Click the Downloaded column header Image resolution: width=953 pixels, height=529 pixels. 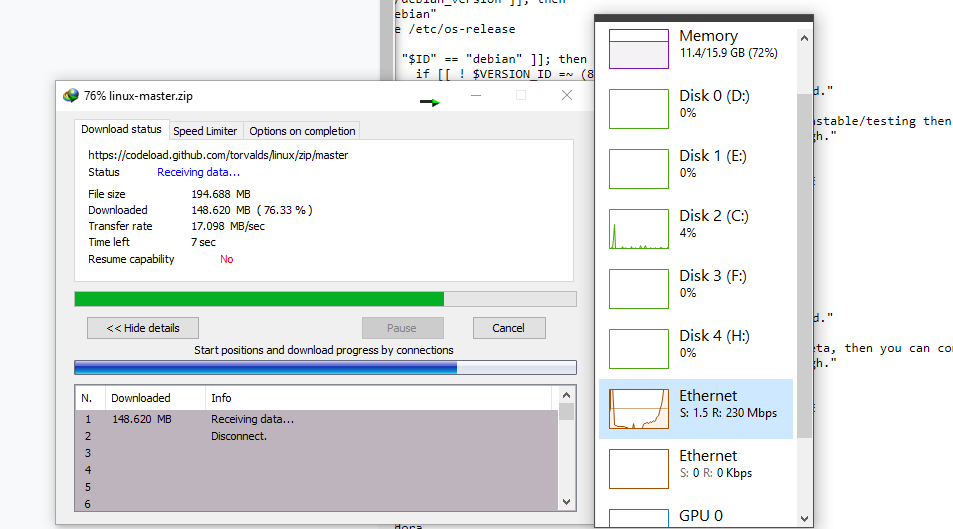(x=141, y=398)
